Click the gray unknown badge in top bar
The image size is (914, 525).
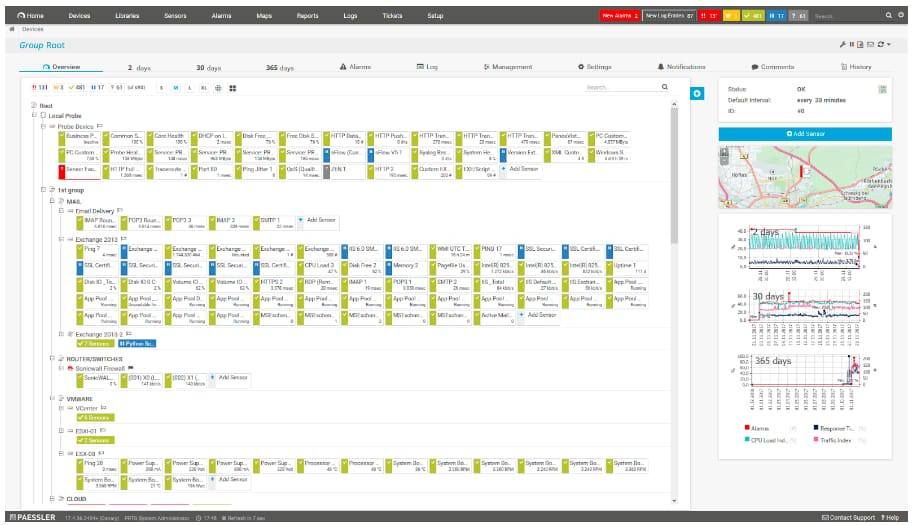[799, 16]
